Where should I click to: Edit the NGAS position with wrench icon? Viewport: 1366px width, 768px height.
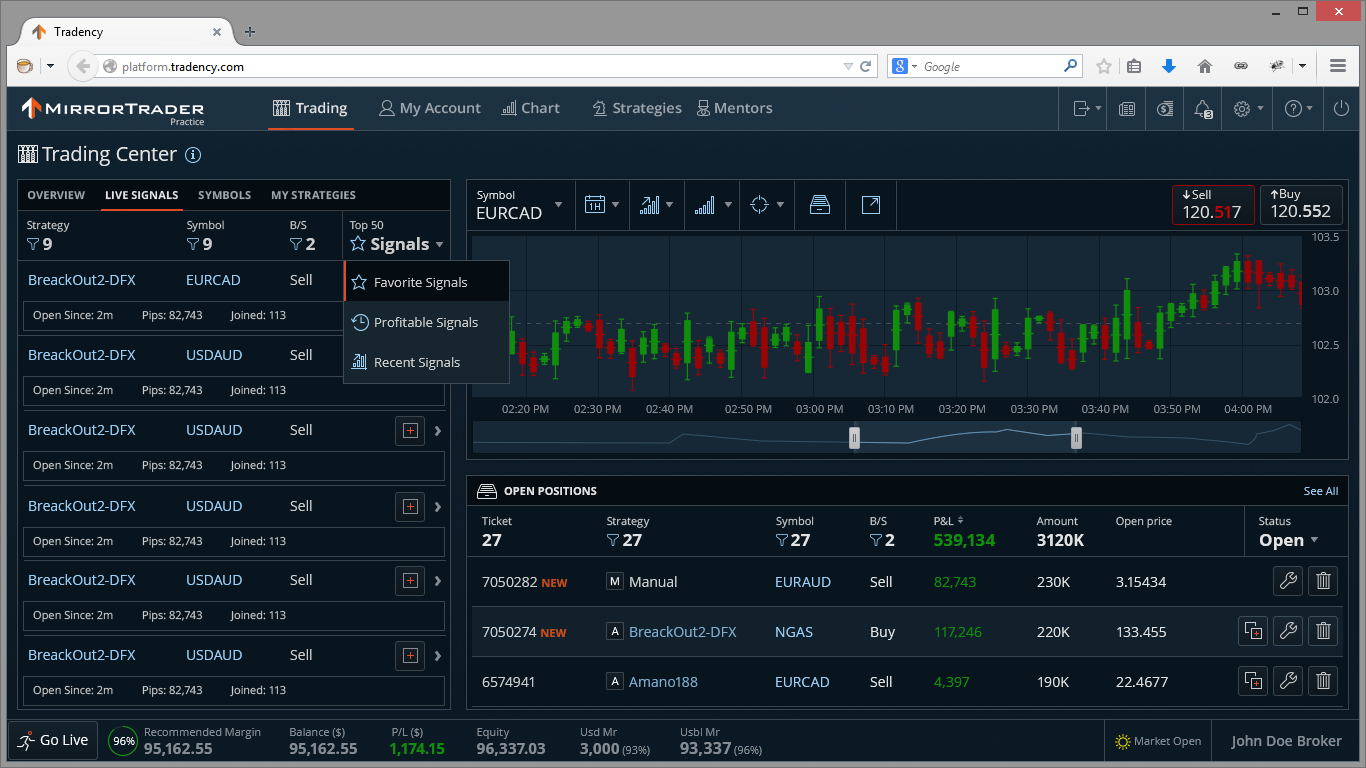point(1288,631)
